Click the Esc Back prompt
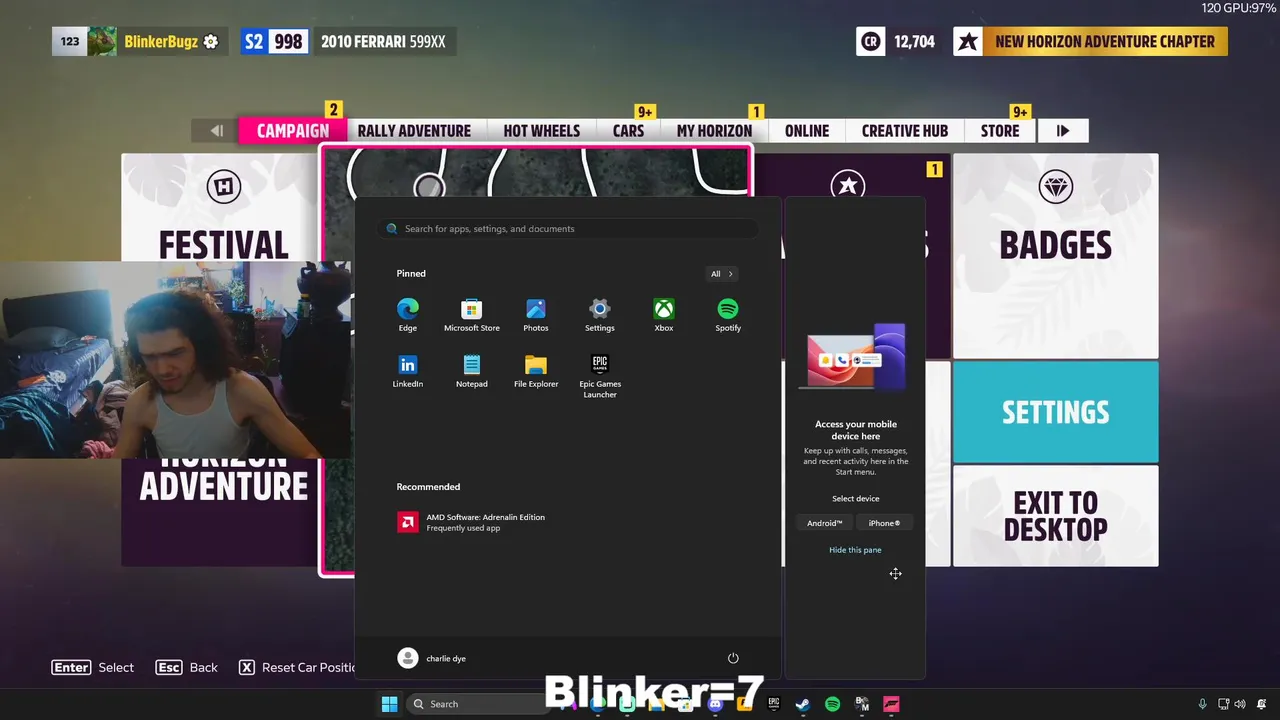Viewport: 1280px width, 720px height. (x=187, y=667)
